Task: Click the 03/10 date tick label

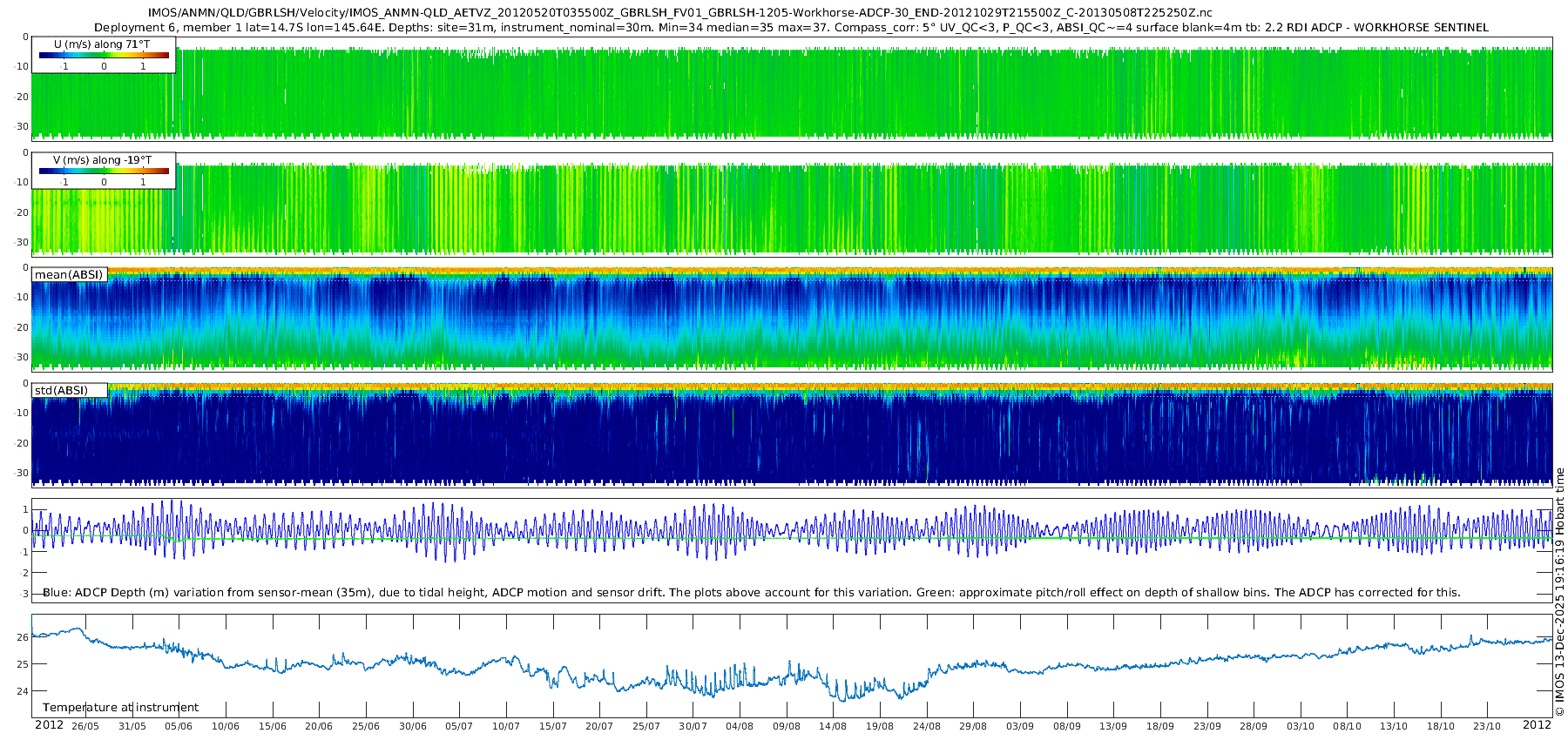Action: click(1301, 726)
